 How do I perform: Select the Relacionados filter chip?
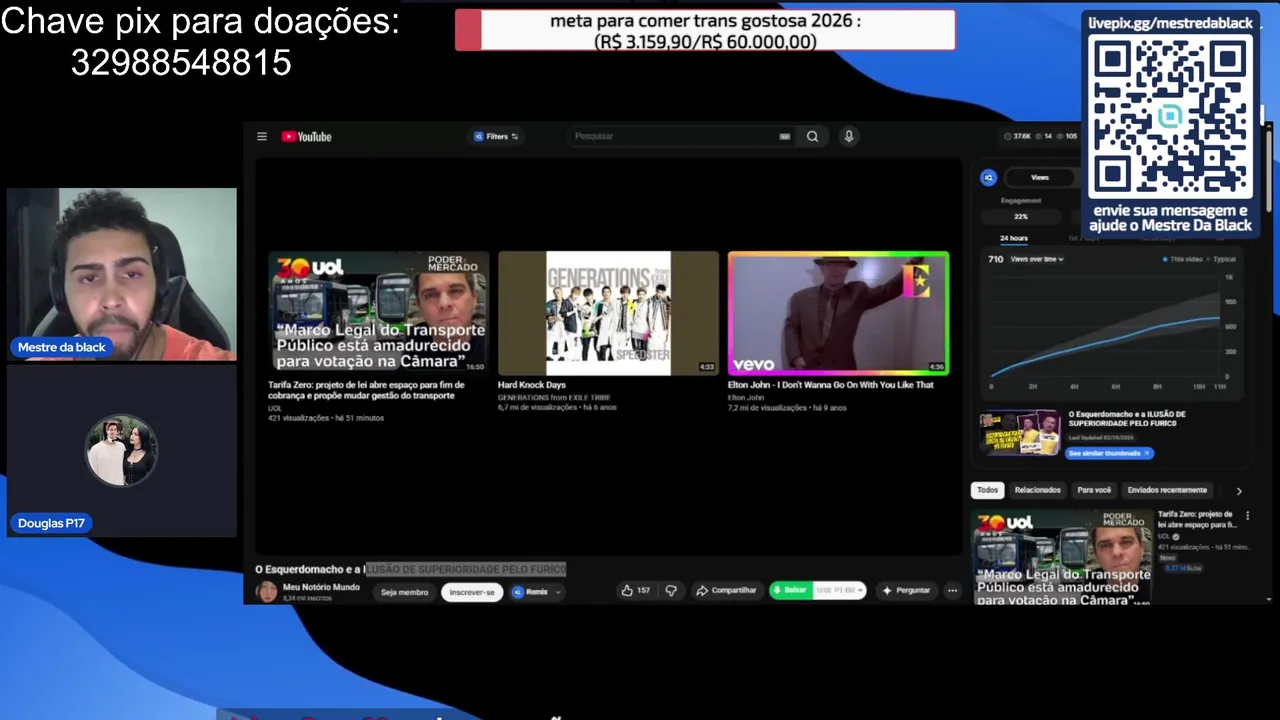tap(1037, 490)
